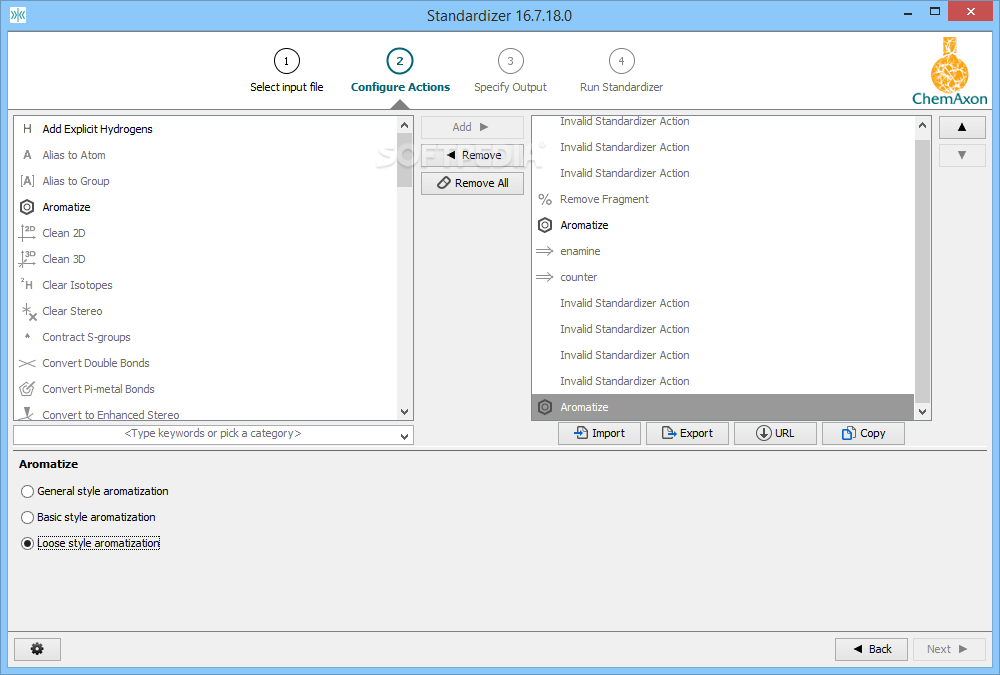This screenshot has height=675, width=1000.
Task: Click the Clean 2D icon
Action: coord(27,233)
